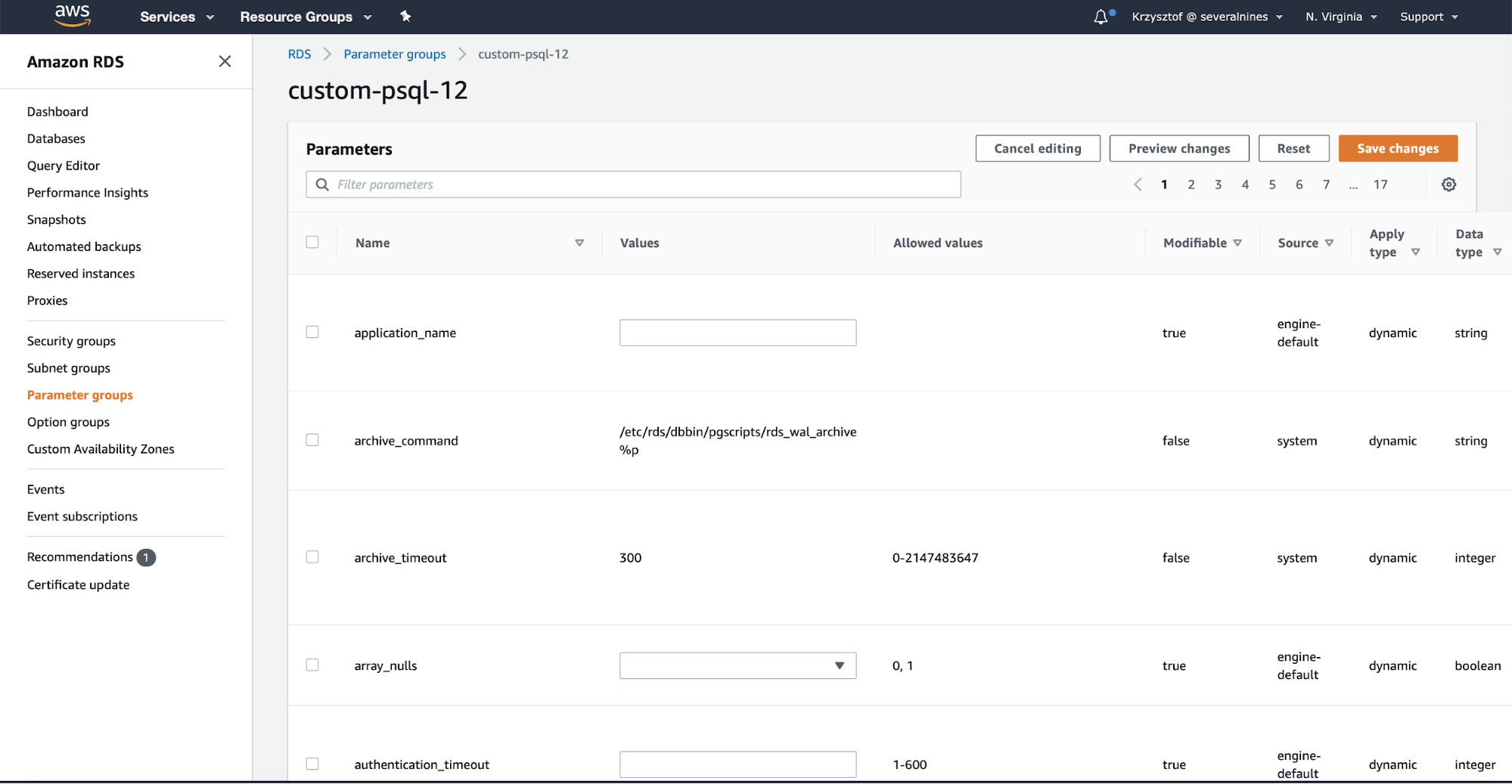The height and width of the screenshot is (784, 1512).
Task: Click the application_name value input field
Action: pyautogui.click(x=737, y=333)
